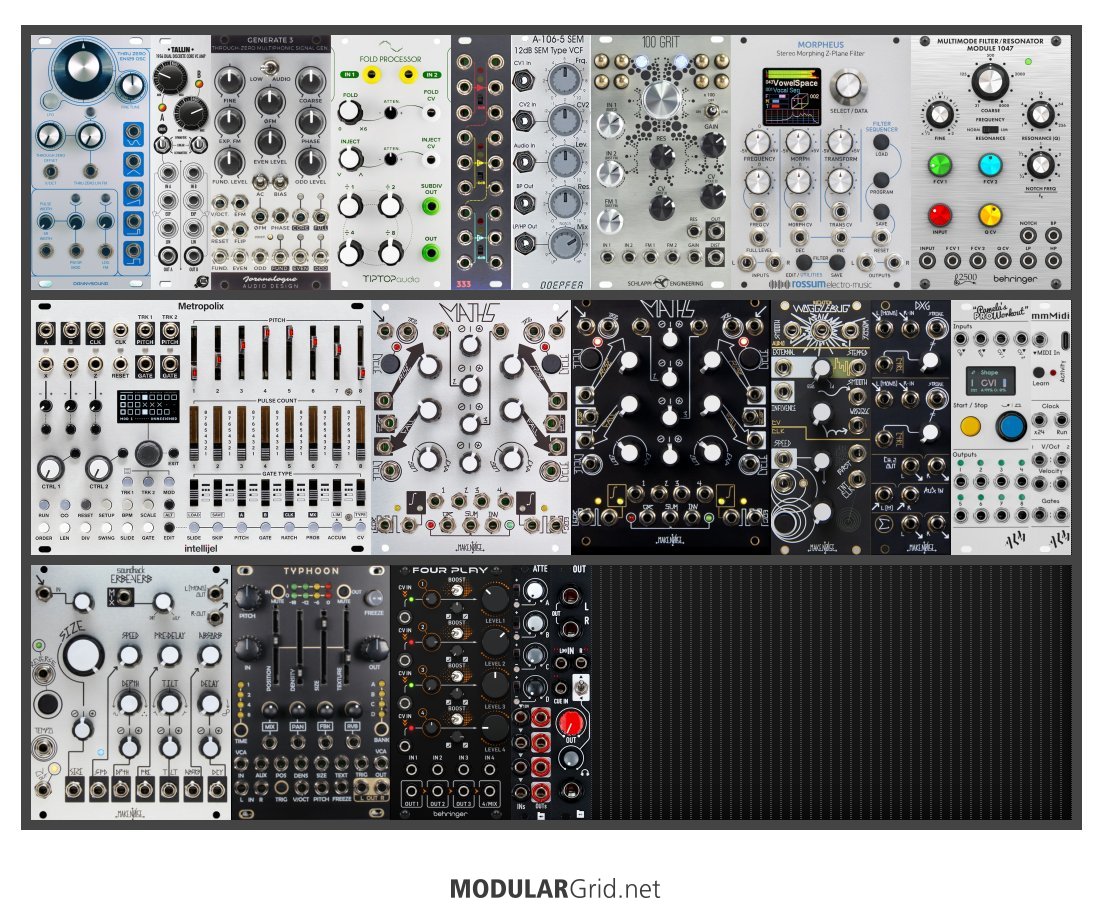1112x910 pixels.
Task: Click the Morpheus VowelSpace display
Action: coord(791,96)
